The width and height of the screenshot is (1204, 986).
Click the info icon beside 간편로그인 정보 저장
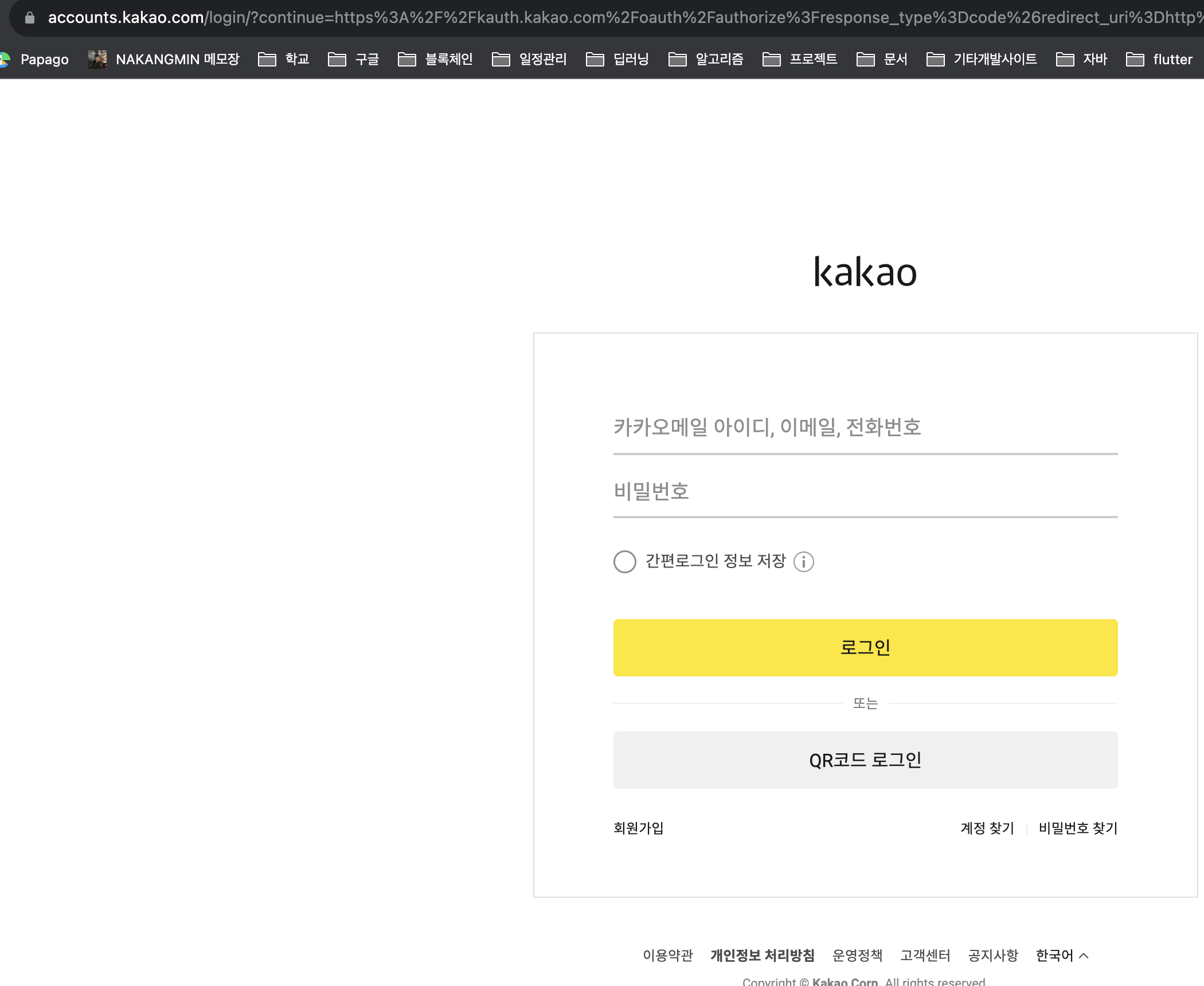(x=804, y=562)
